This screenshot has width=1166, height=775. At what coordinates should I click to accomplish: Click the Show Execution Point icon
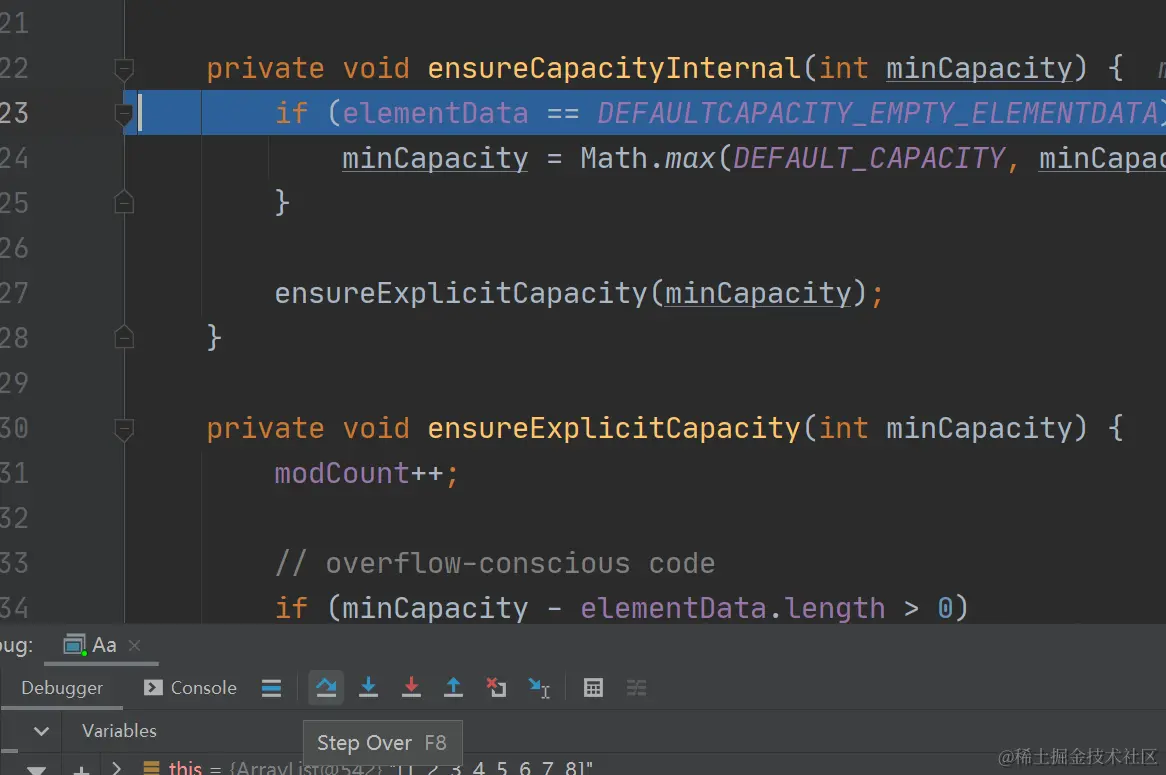click(x=271, y=688)
